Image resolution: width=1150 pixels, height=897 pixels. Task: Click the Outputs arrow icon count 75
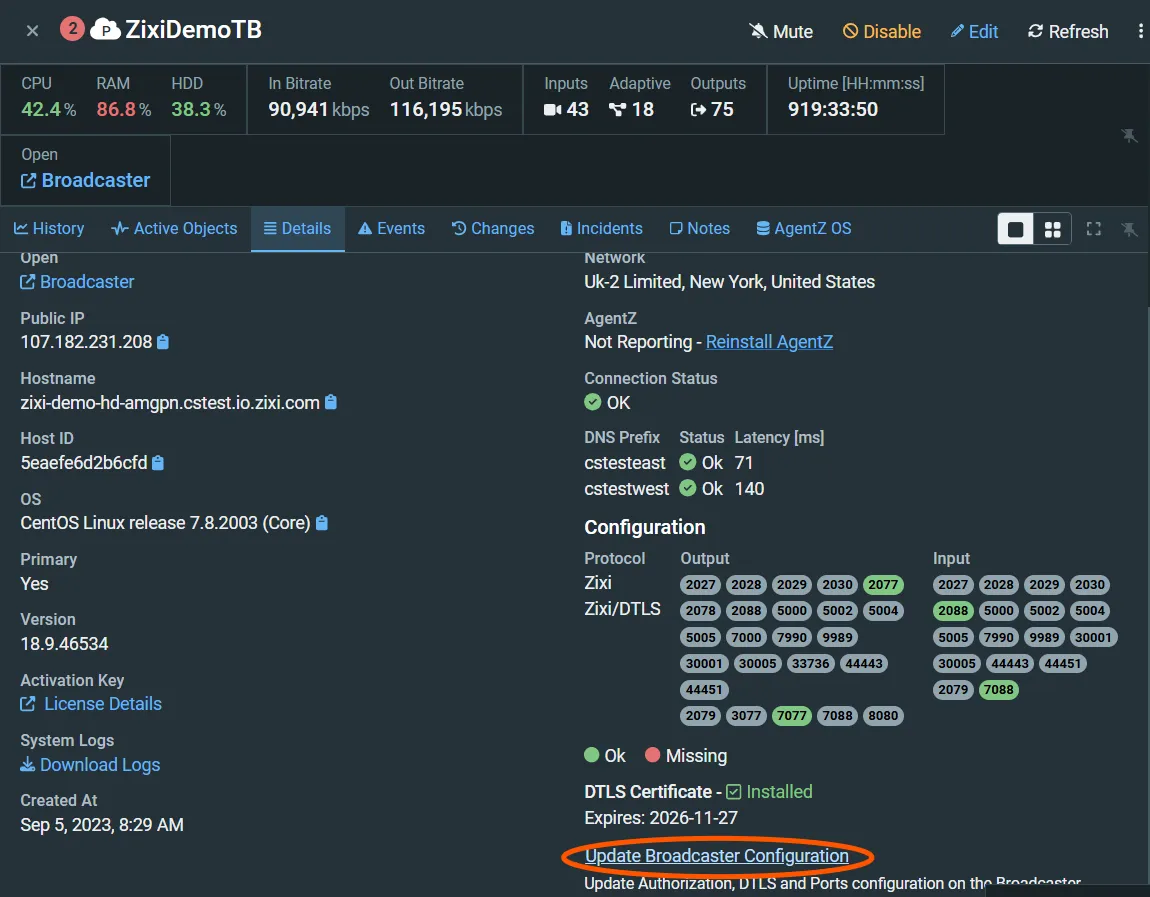[712, 110]
